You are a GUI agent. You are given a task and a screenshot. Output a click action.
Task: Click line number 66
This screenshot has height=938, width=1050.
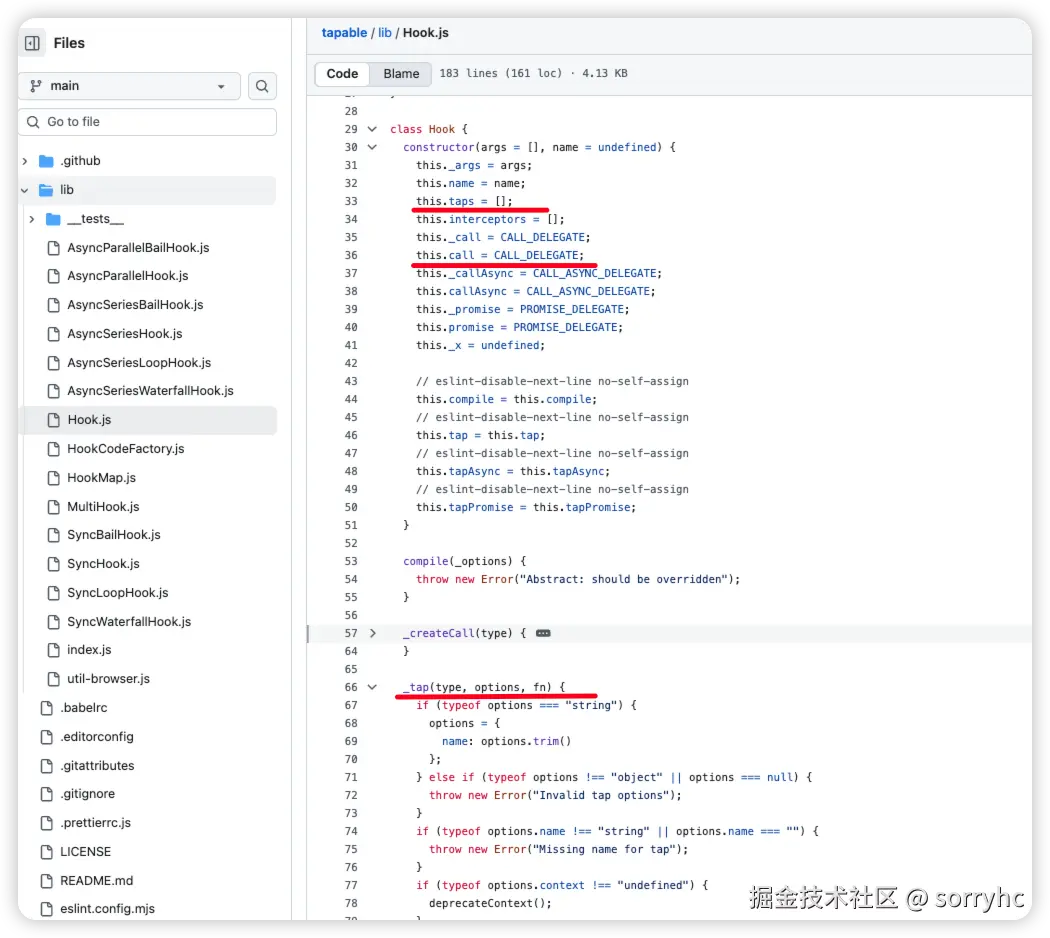[x=351, y=688]
